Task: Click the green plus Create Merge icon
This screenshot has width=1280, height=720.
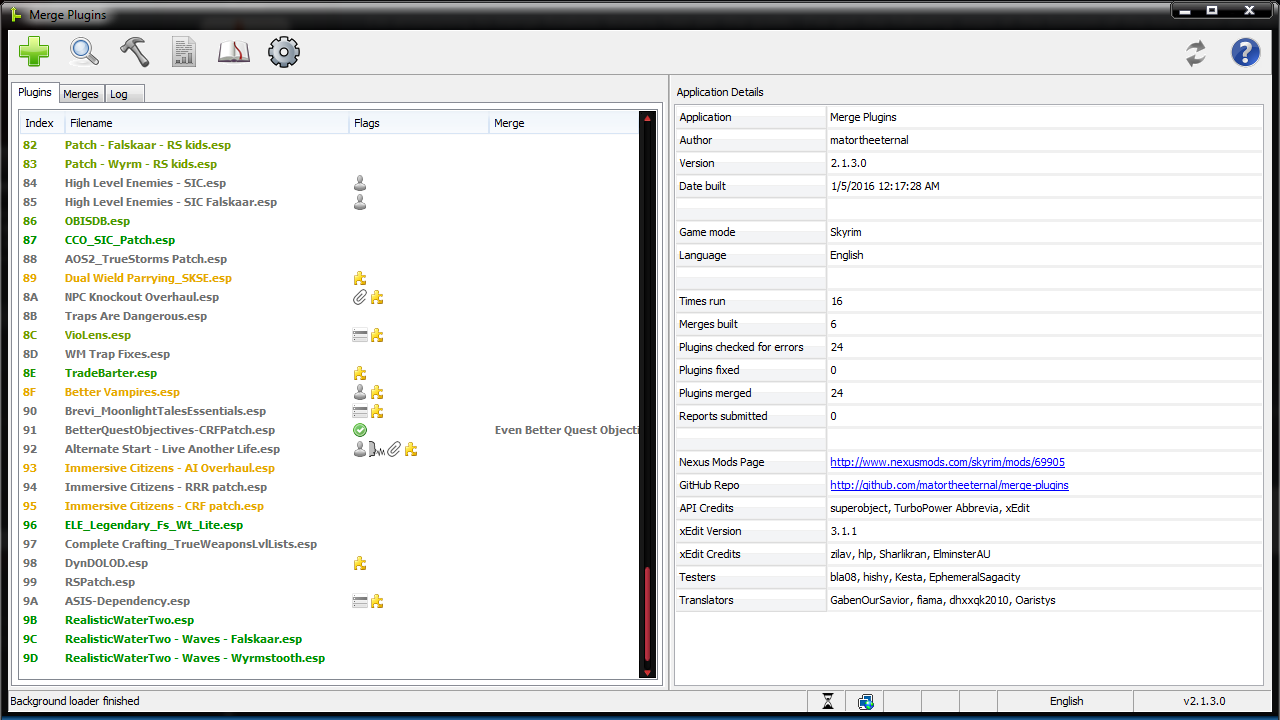Action: pos(34,52)
